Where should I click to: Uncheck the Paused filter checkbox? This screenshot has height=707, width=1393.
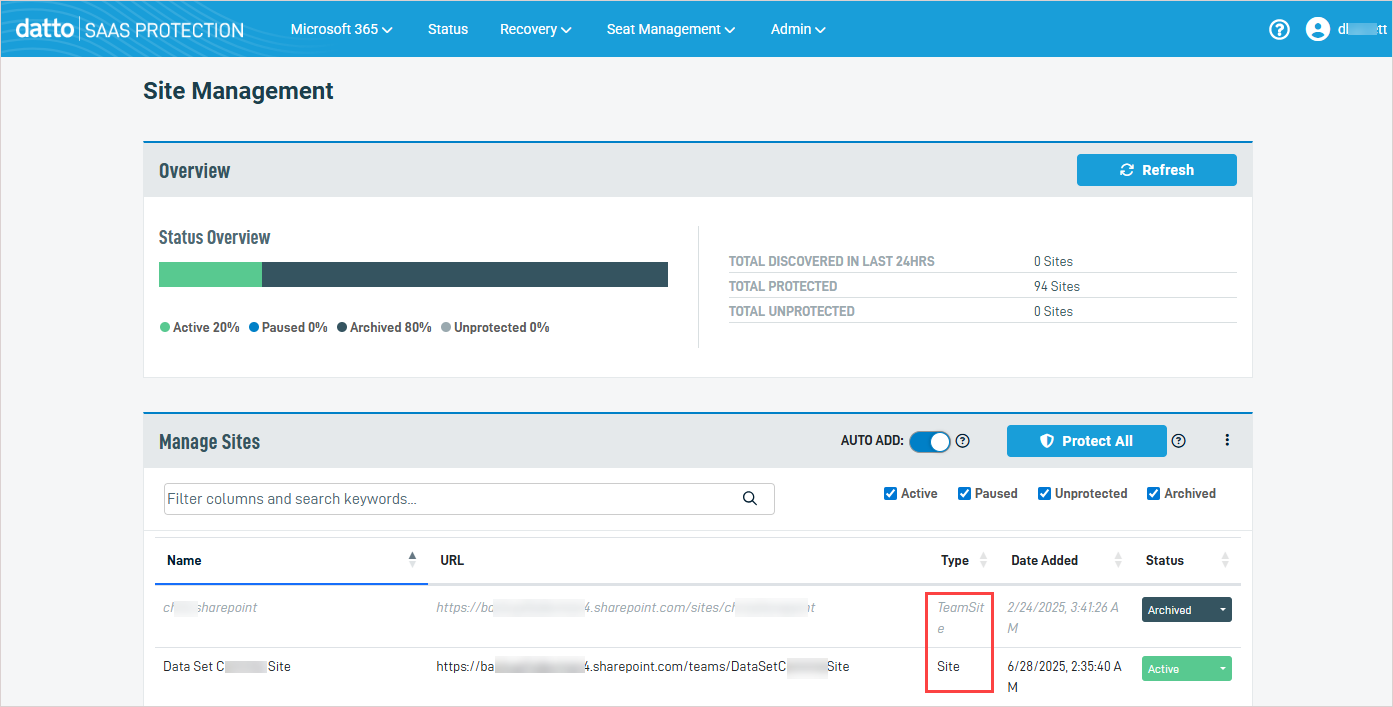tap(964, 493)
